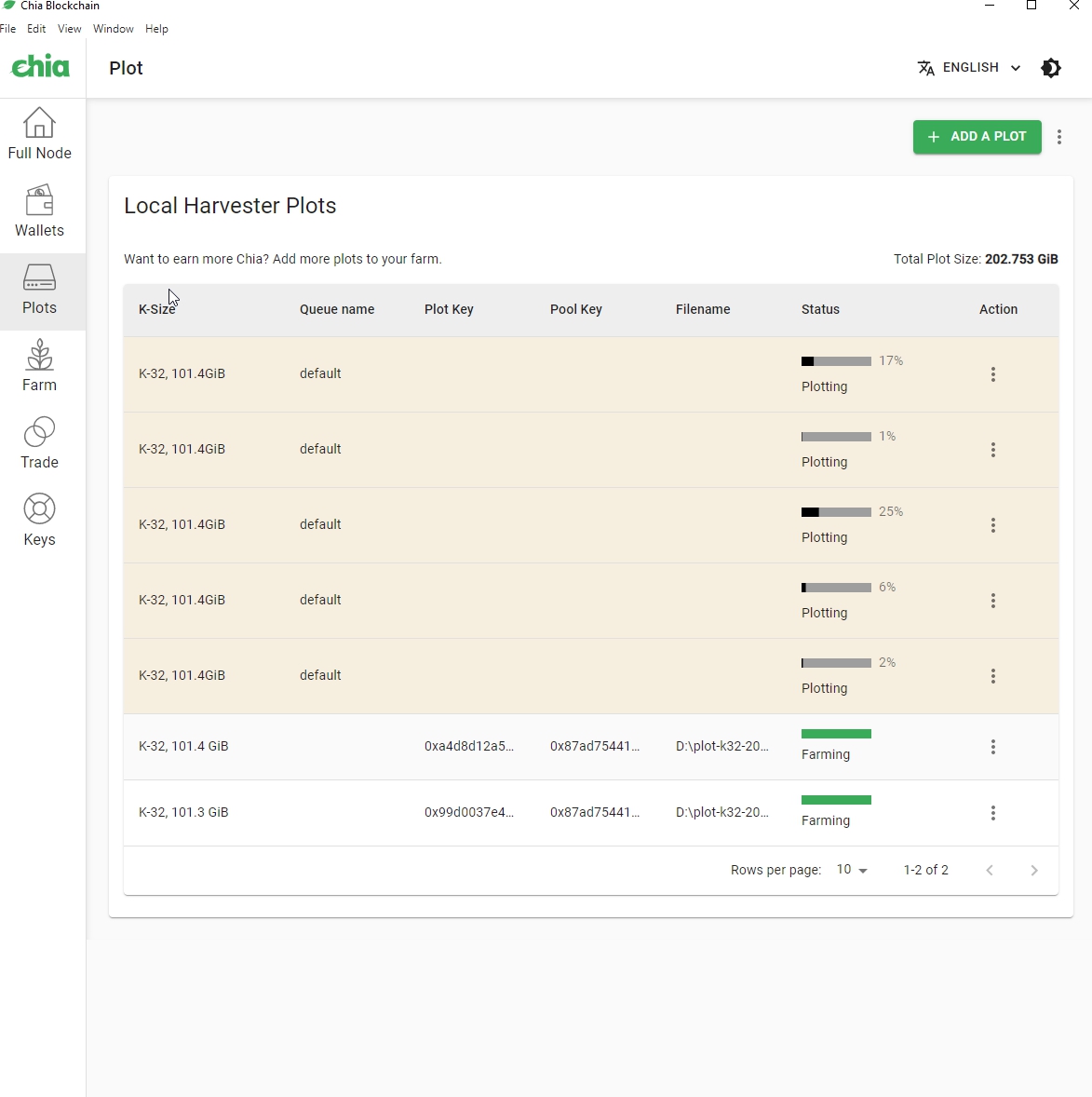The height and width of the screenshot is (1097, 1092).
Task: Open the Help menu
Action: (156, 29)
